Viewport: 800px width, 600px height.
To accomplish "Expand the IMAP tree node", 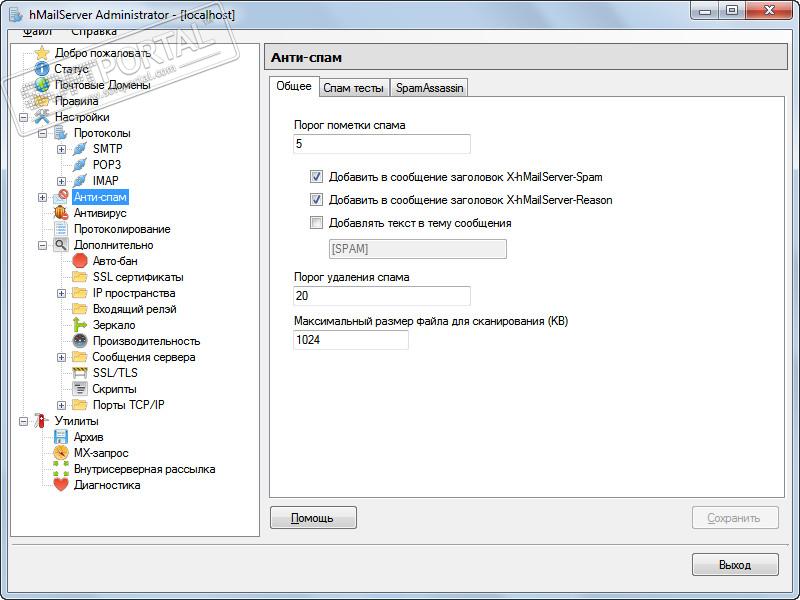I will pyautogui.click(x=61, y=181).
